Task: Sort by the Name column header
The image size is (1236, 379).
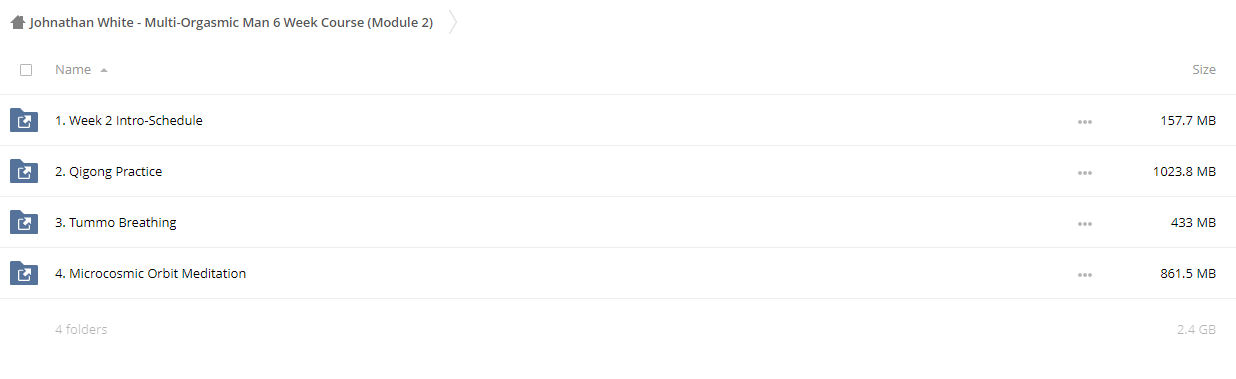Action: pyautogui.click(x=73, y=70)
